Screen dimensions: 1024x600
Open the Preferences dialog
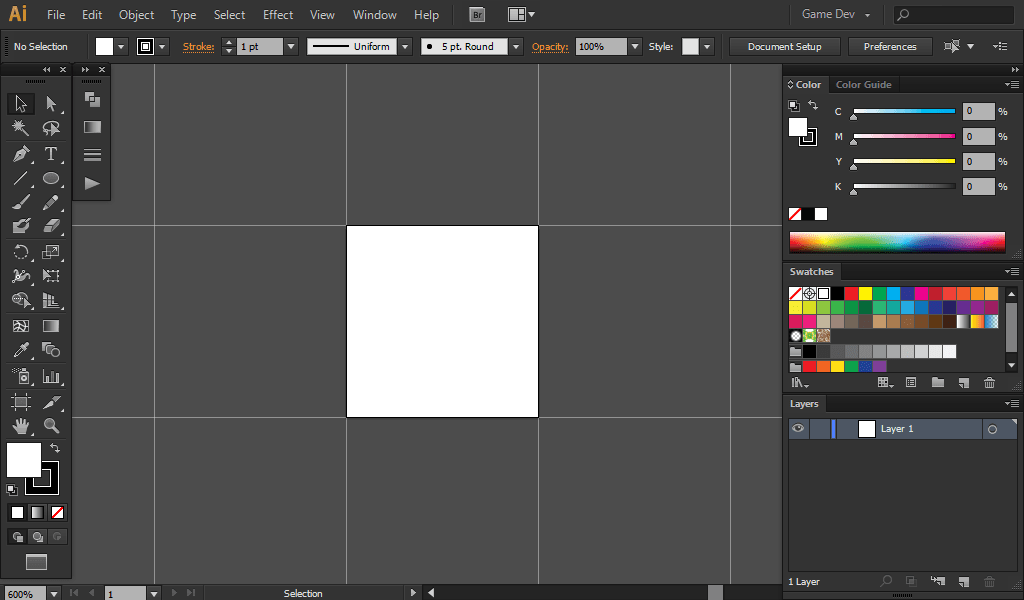889,46
